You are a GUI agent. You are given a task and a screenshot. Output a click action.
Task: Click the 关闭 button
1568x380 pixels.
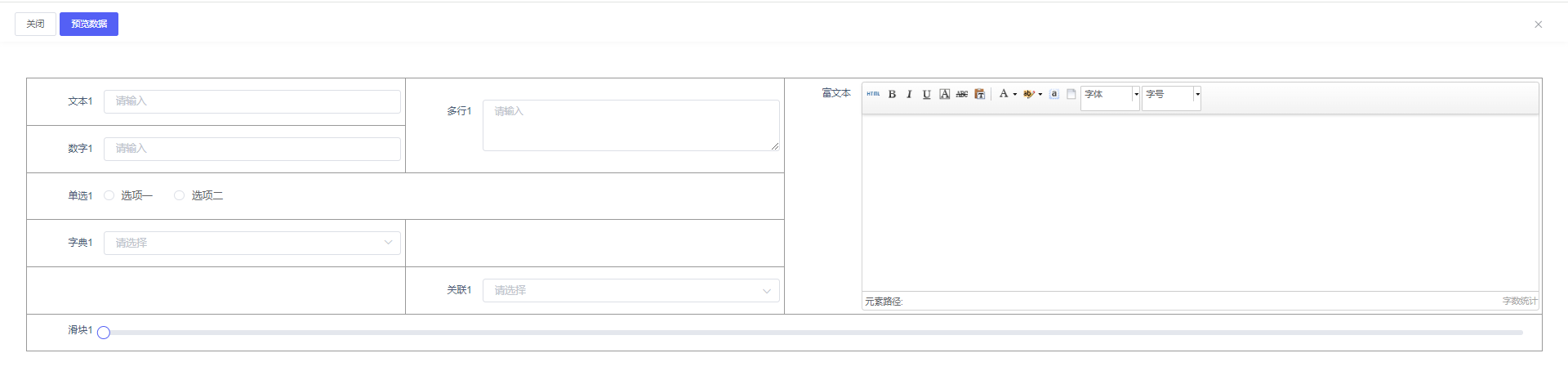tap(35, 24)
